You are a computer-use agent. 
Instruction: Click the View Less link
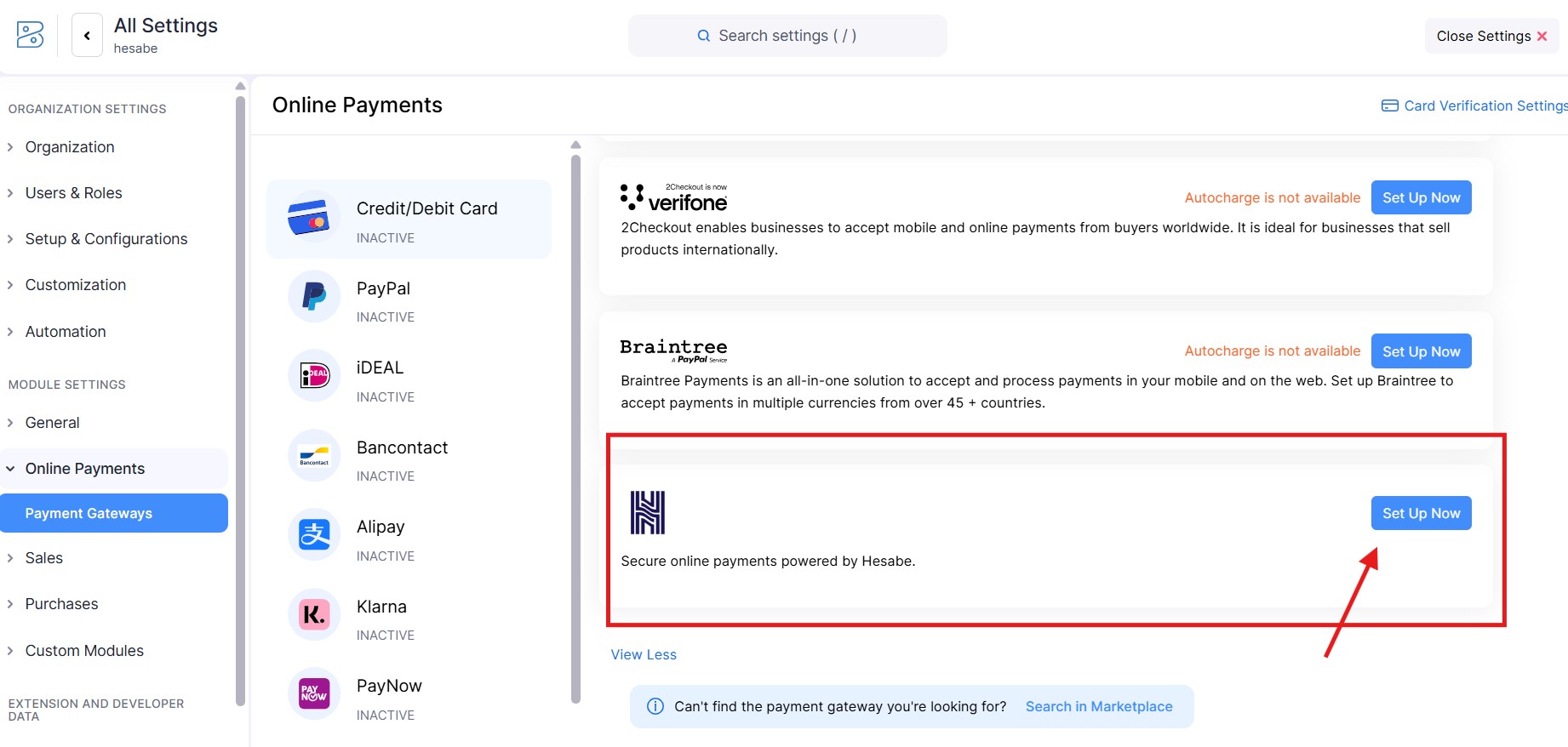pos(644,654)
